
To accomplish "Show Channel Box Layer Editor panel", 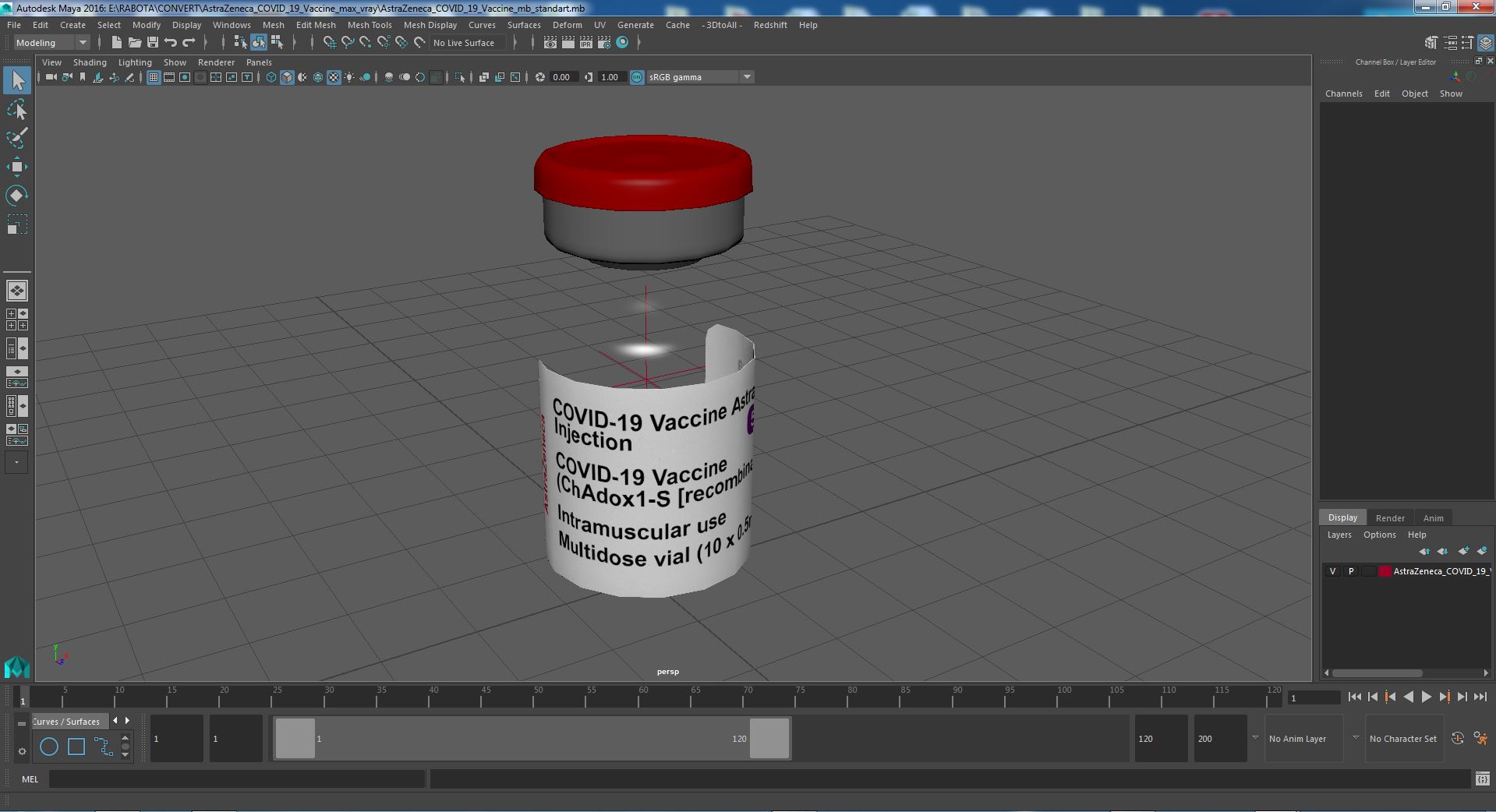I will pos(1486,43).
